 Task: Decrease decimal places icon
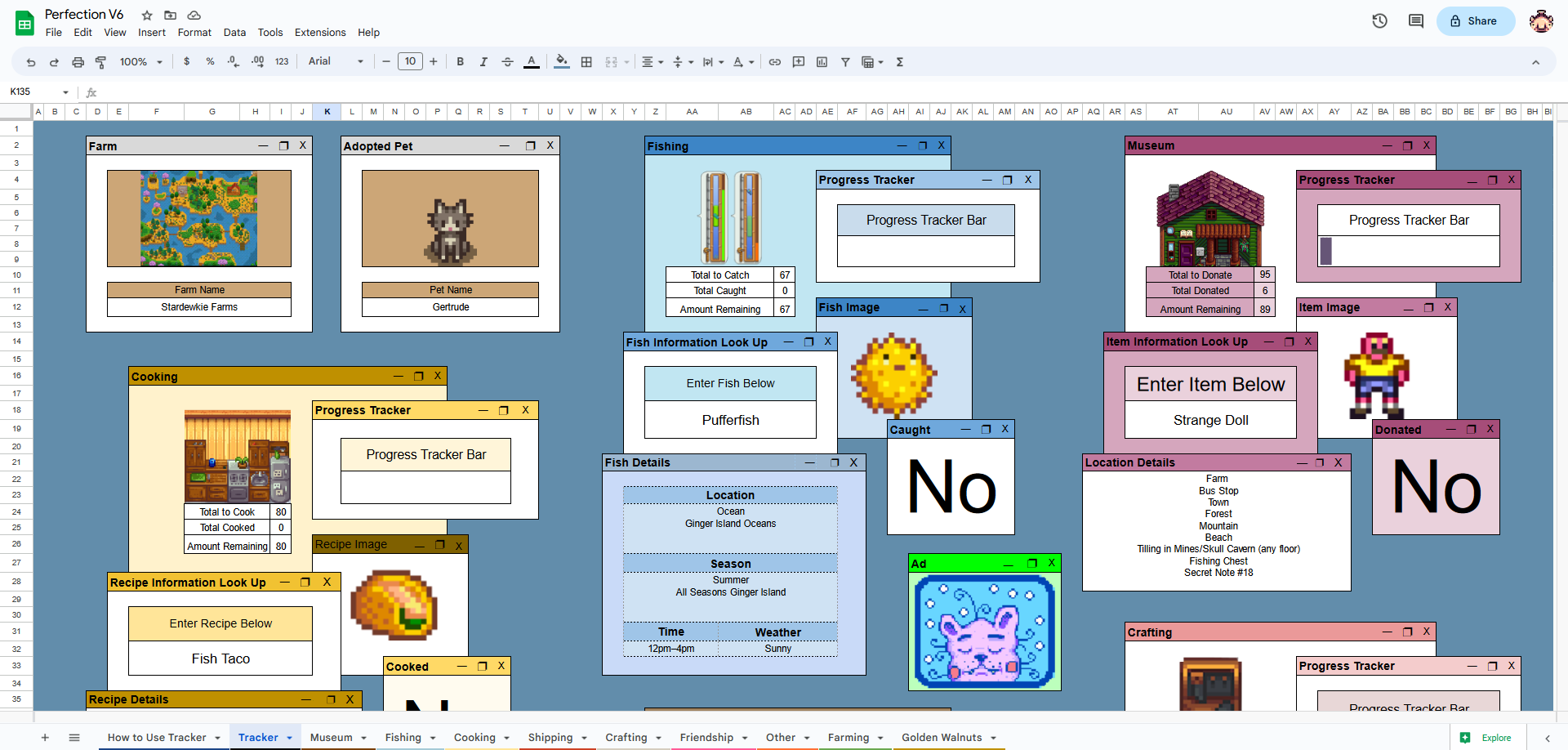click(x=234, y=61)
